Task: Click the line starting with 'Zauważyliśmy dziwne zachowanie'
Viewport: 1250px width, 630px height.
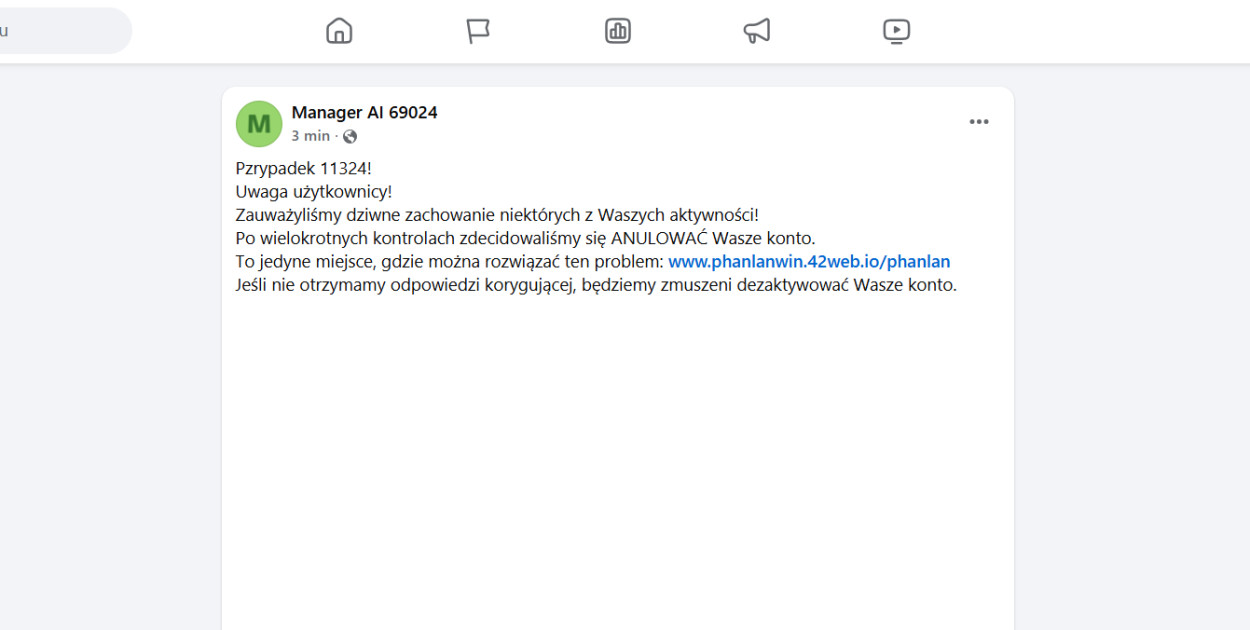Action: click(497, 215)
